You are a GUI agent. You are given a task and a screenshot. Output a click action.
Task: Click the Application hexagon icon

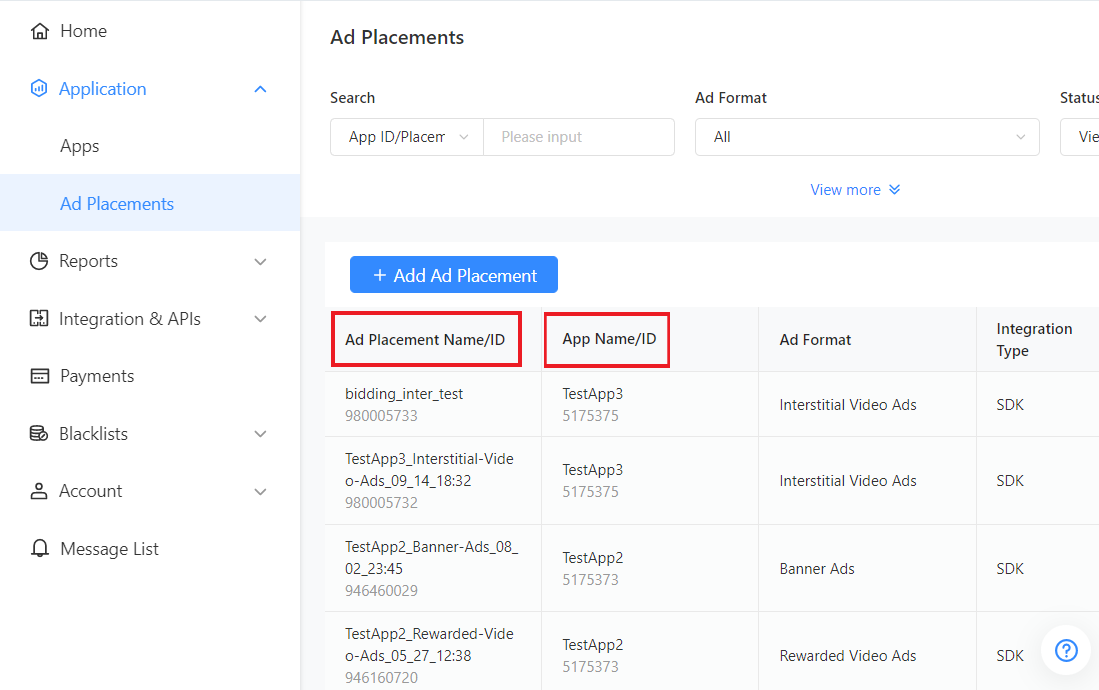(39, 89)
